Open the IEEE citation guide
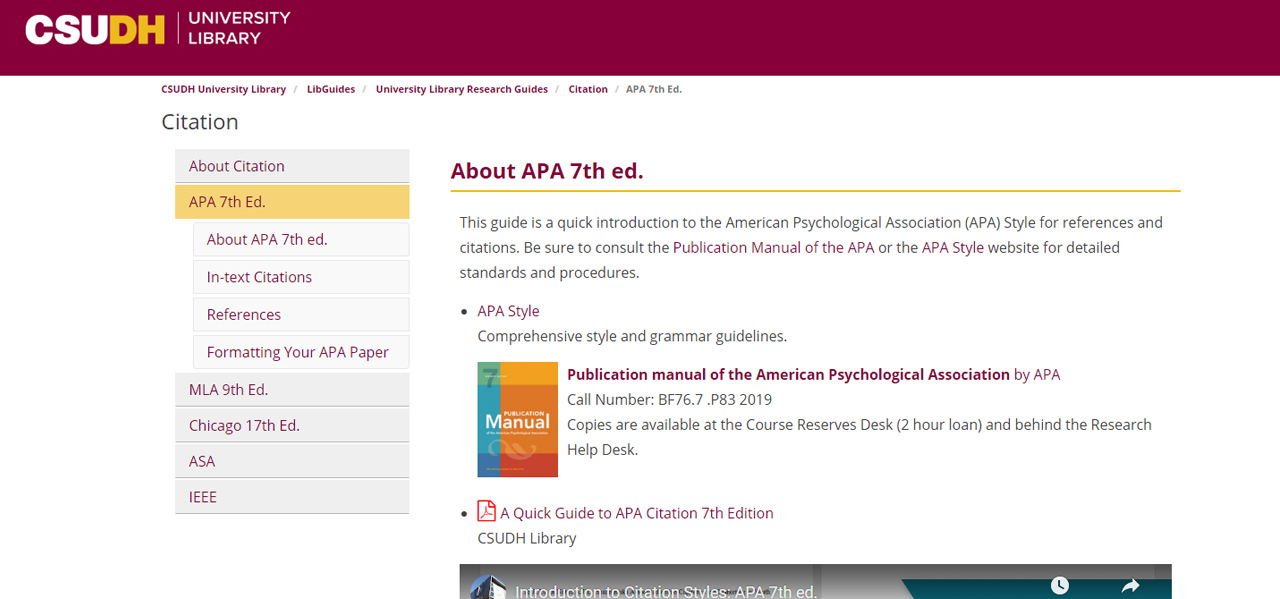The width and height of the screenshot is (1280, 599). tap(292, 497)
